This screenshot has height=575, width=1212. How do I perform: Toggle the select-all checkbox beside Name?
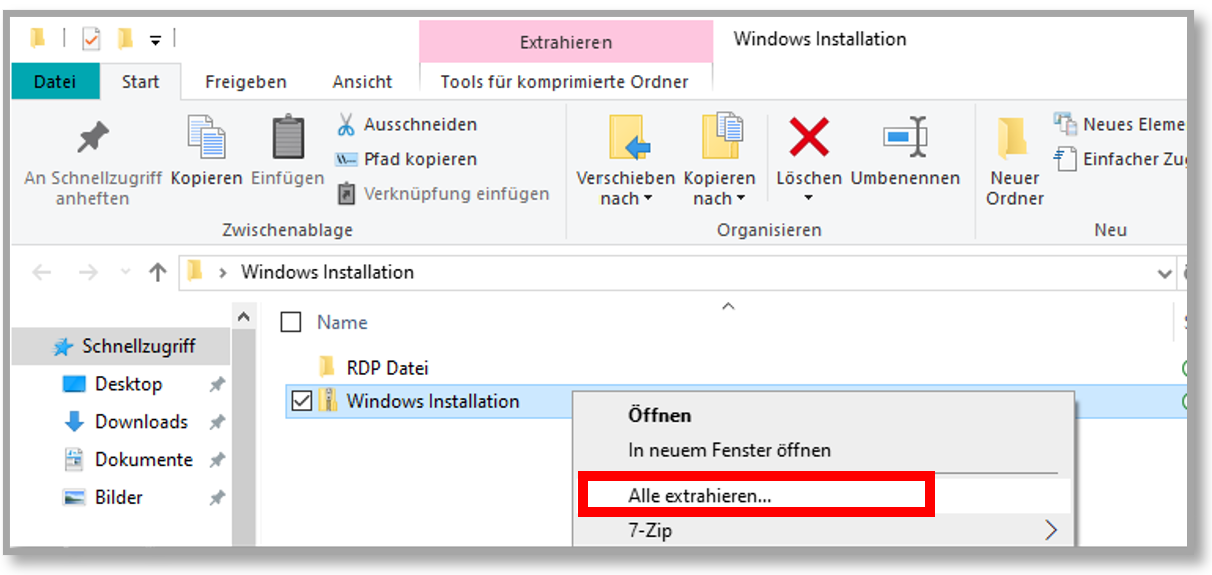pyautogui.click(x=291, y=322)
